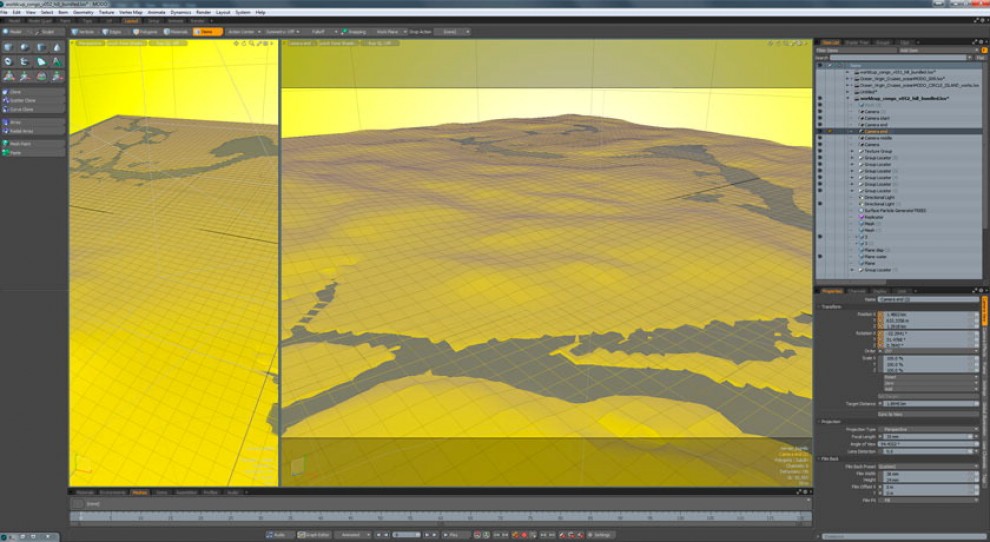Choose the Torus primitive icon
The image size is (990, 542).
8,62
